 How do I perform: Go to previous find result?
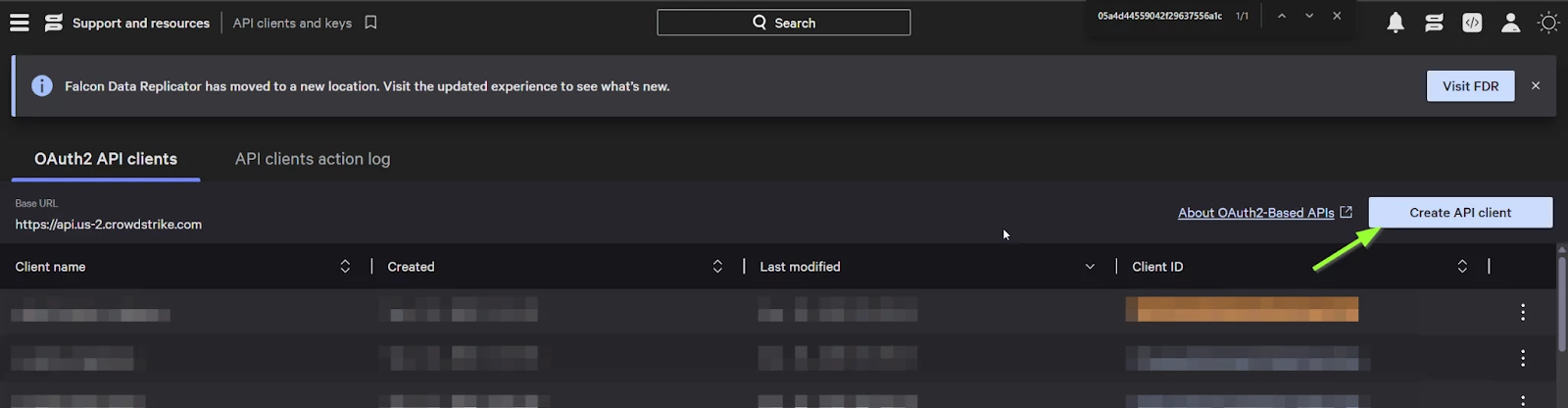pyautogui.click(x=1281, y=16)
